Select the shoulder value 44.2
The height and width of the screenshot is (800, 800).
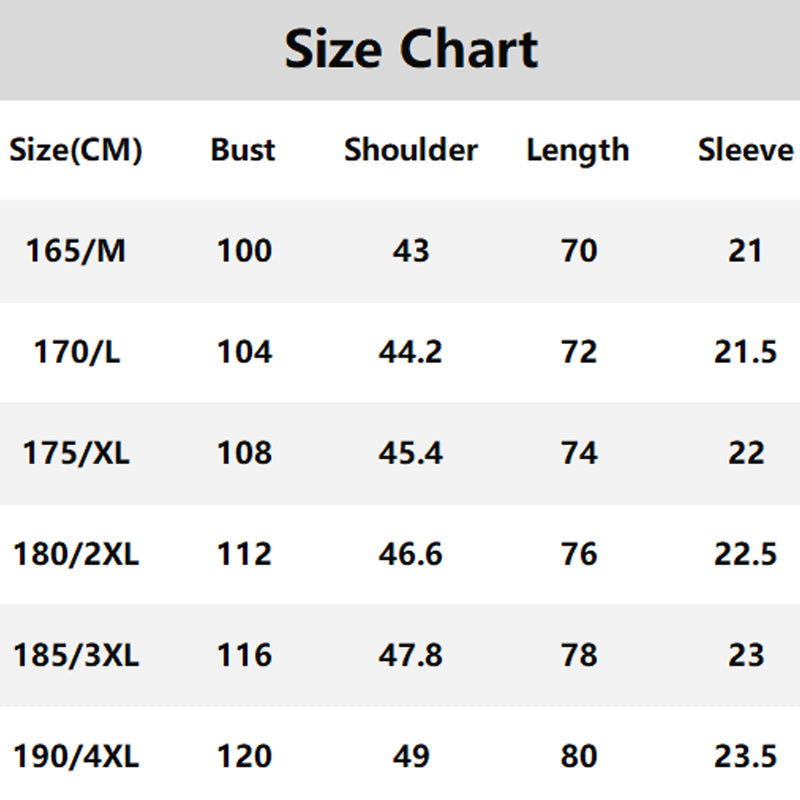click(x=411, y=352)
